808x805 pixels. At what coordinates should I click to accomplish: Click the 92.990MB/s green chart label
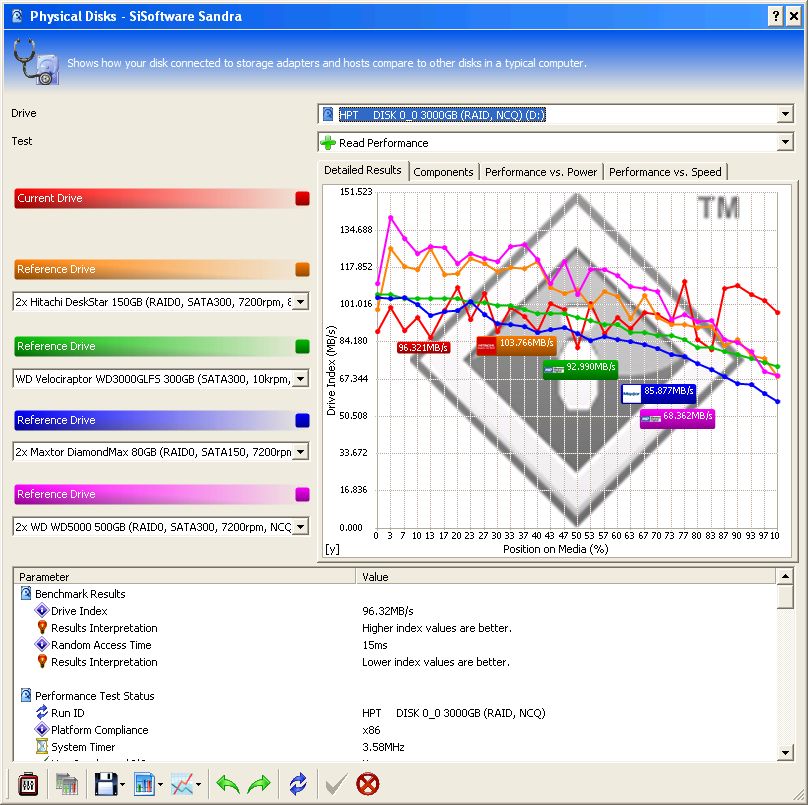pyautogui.click(x=580, y=368)
